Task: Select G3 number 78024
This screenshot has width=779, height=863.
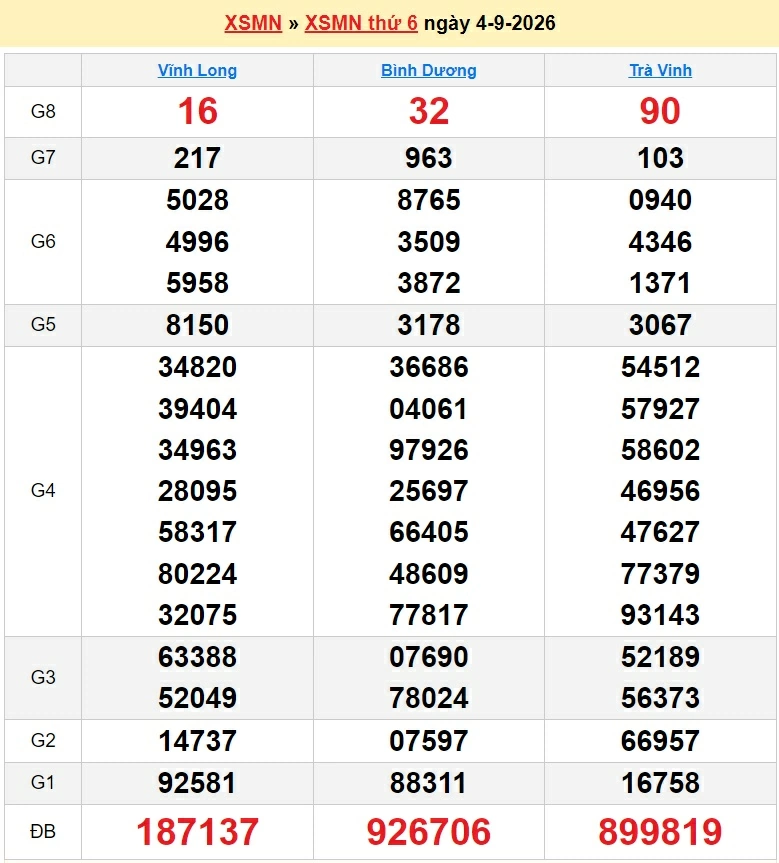Action: [x=429, y=698]
